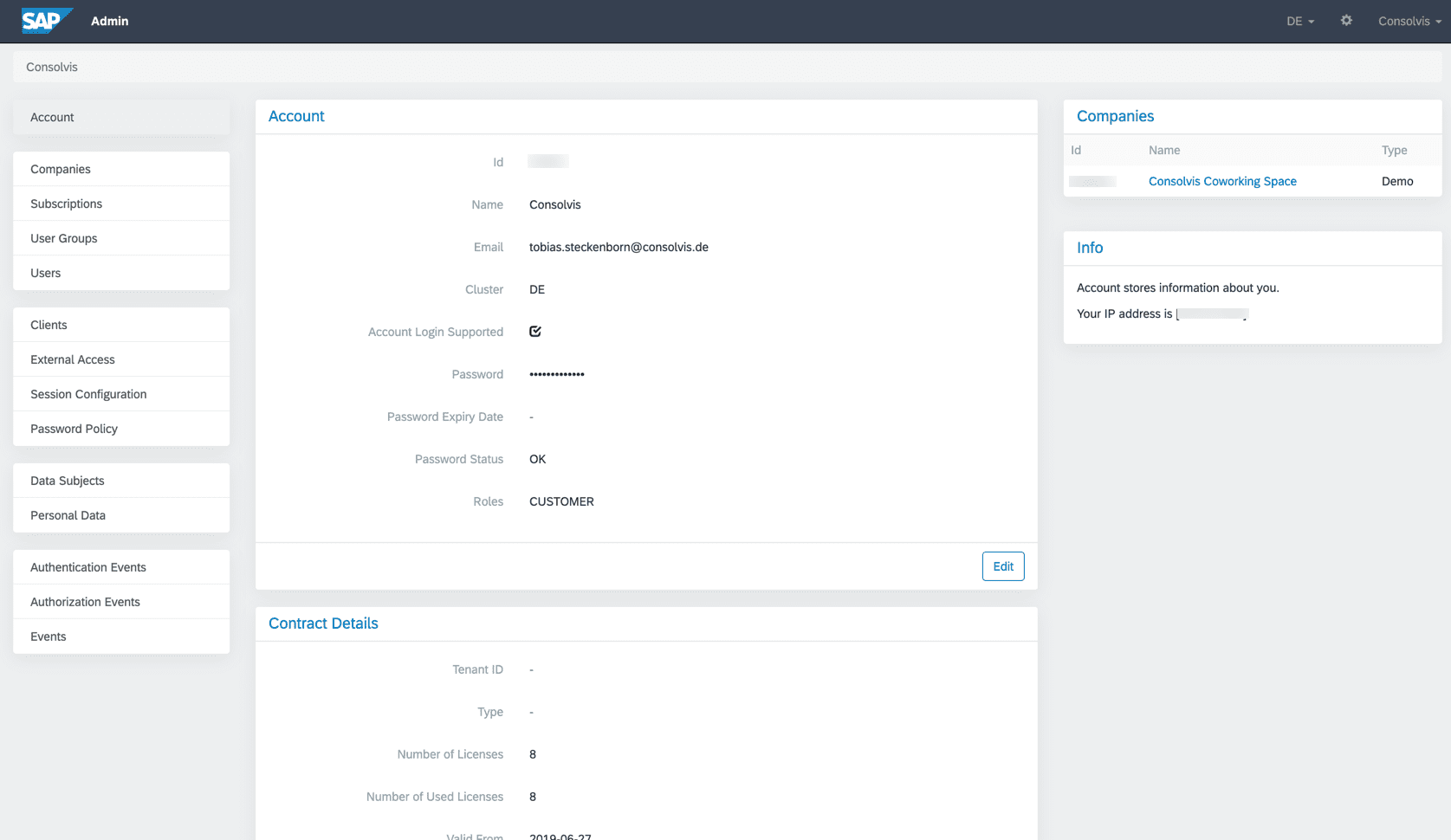
Task: Open the settings gear icon
Action: (1346, 20)
